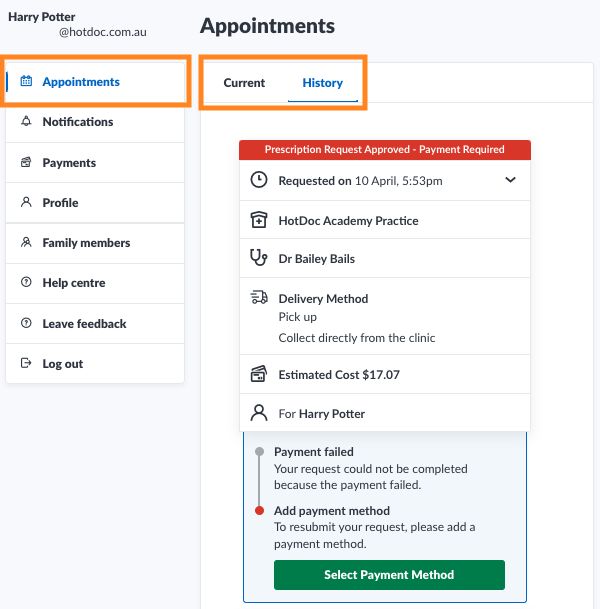600x609 pixels.
Task: Click the Log out arrow icon
Action: (x=26, y=364)
